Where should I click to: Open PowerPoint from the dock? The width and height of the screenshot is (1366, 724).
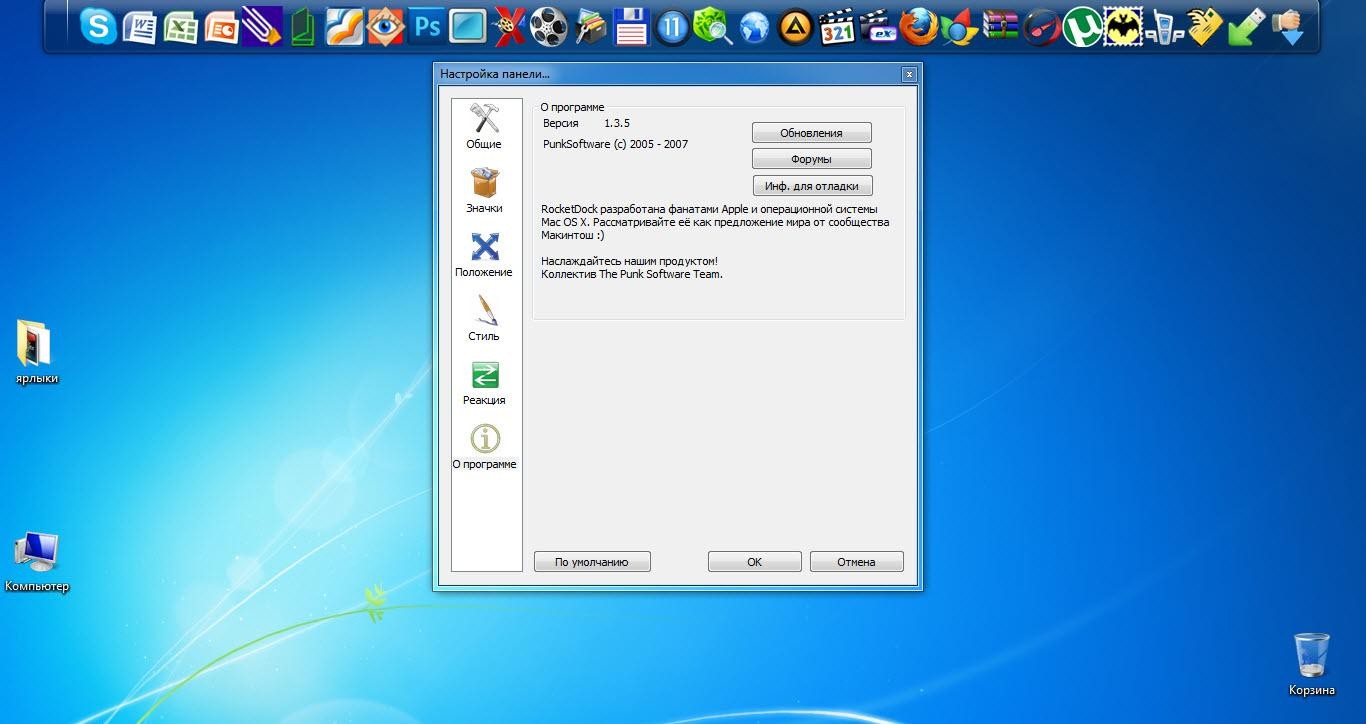[221, 27]
